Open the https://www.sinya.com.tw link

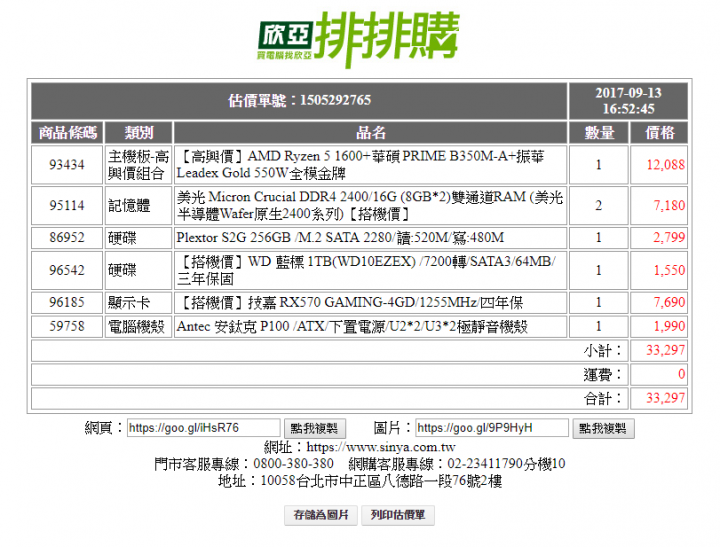[381, 447]
